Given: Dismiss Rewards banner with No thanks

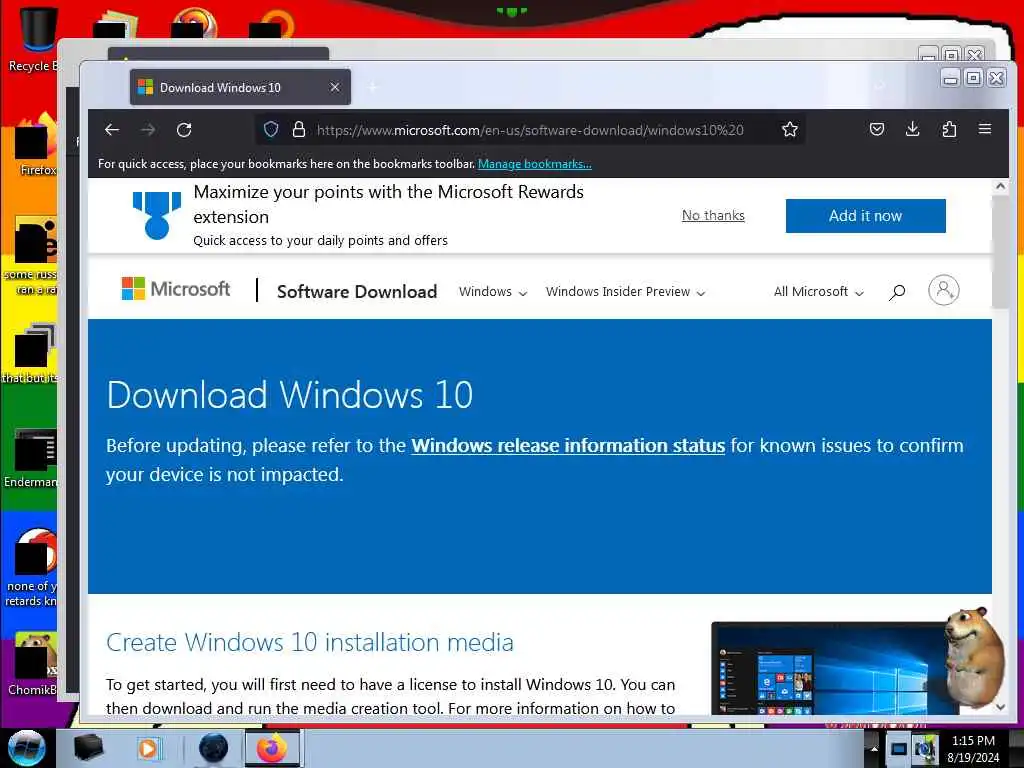Looking at the screenshot, I should 713,215.
